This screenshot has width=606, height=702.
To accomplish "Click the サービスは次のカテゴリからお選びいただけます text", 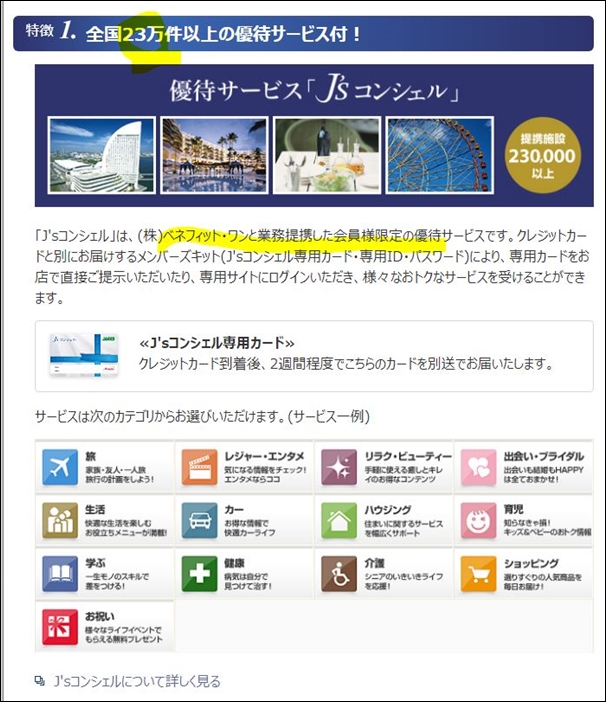I will [x=202, y=417].
